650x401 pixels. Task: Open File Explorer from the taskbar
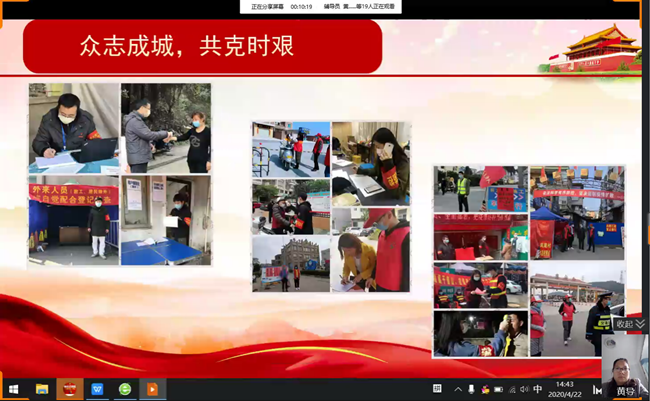click(43, 389)
